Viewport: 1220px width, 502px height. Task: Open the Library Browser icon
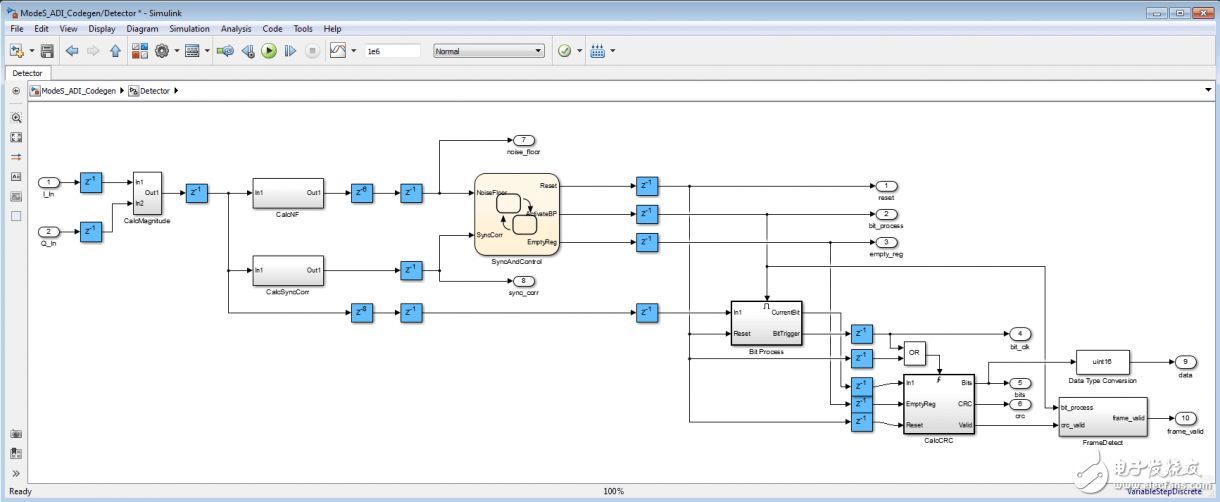139,51
